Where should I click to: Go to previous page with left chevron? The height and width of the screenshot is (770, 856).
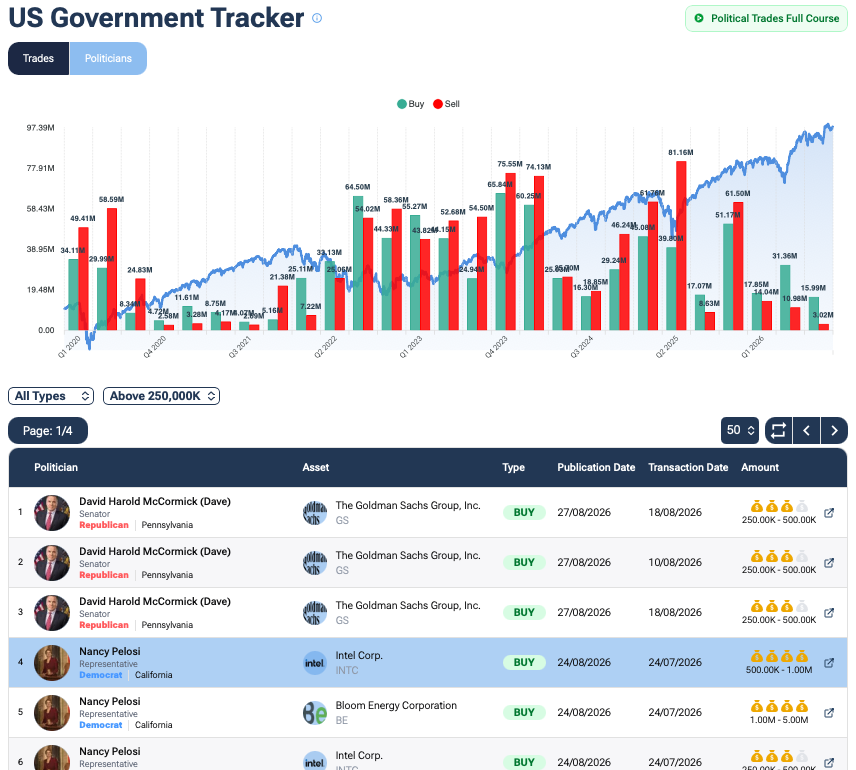tap(806, 430)
